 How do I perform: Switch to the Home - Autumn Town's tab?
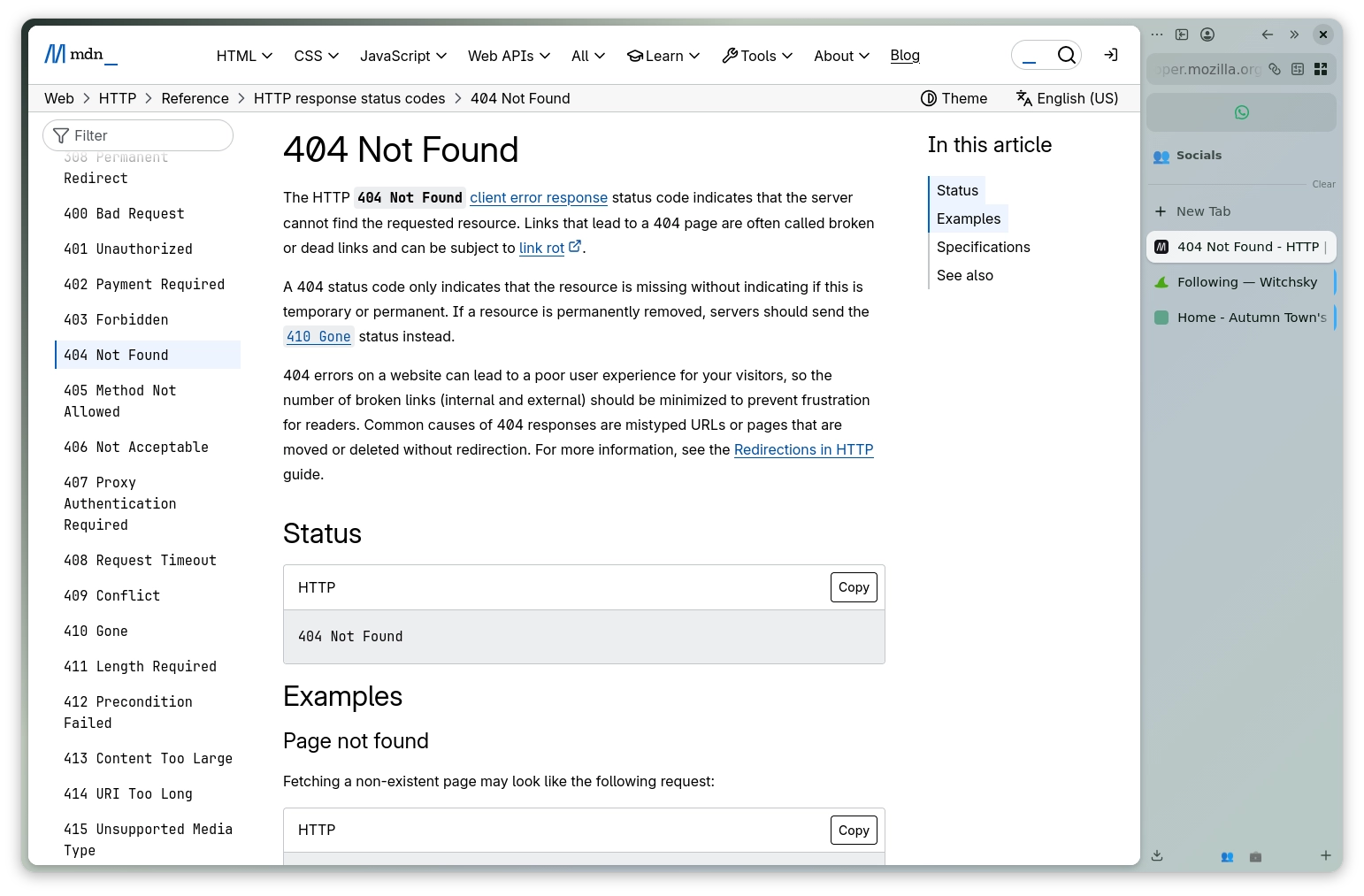click(1241, 318)
